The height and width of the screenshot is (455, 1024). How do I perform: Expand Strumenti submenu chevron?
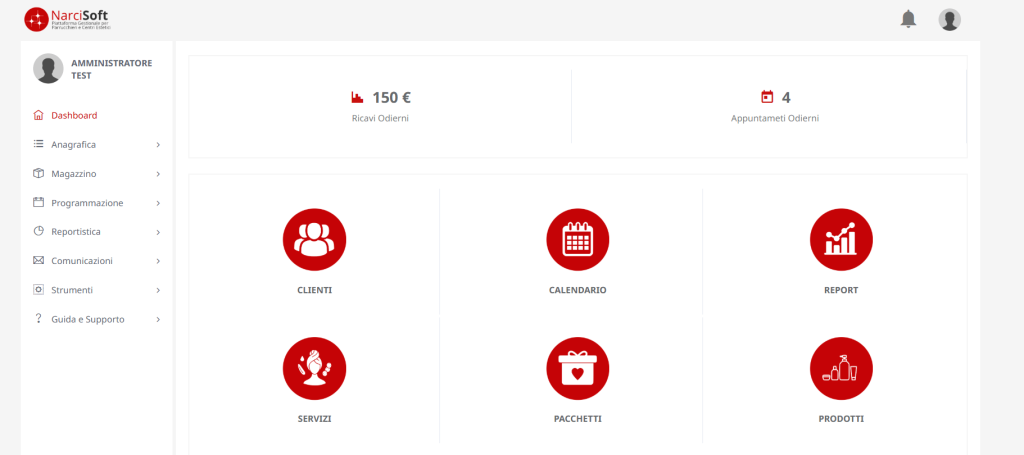[158, 290]
